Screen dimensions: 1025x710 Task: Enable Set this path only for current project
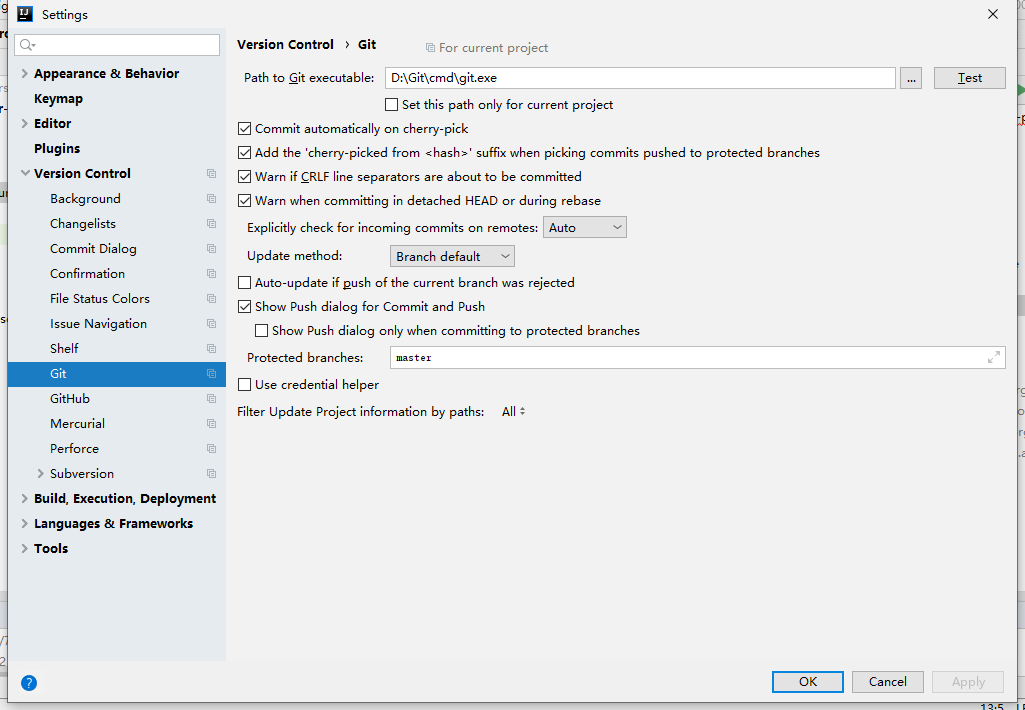pos(392,105)
